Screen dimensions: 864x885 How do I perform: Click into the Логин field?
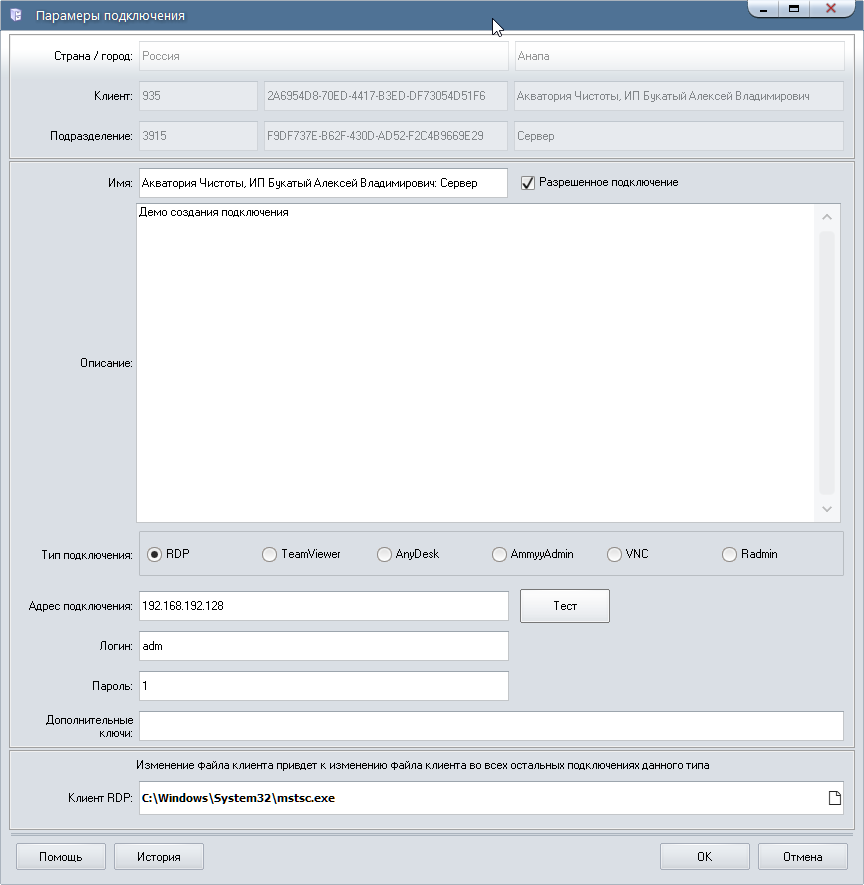322,646
